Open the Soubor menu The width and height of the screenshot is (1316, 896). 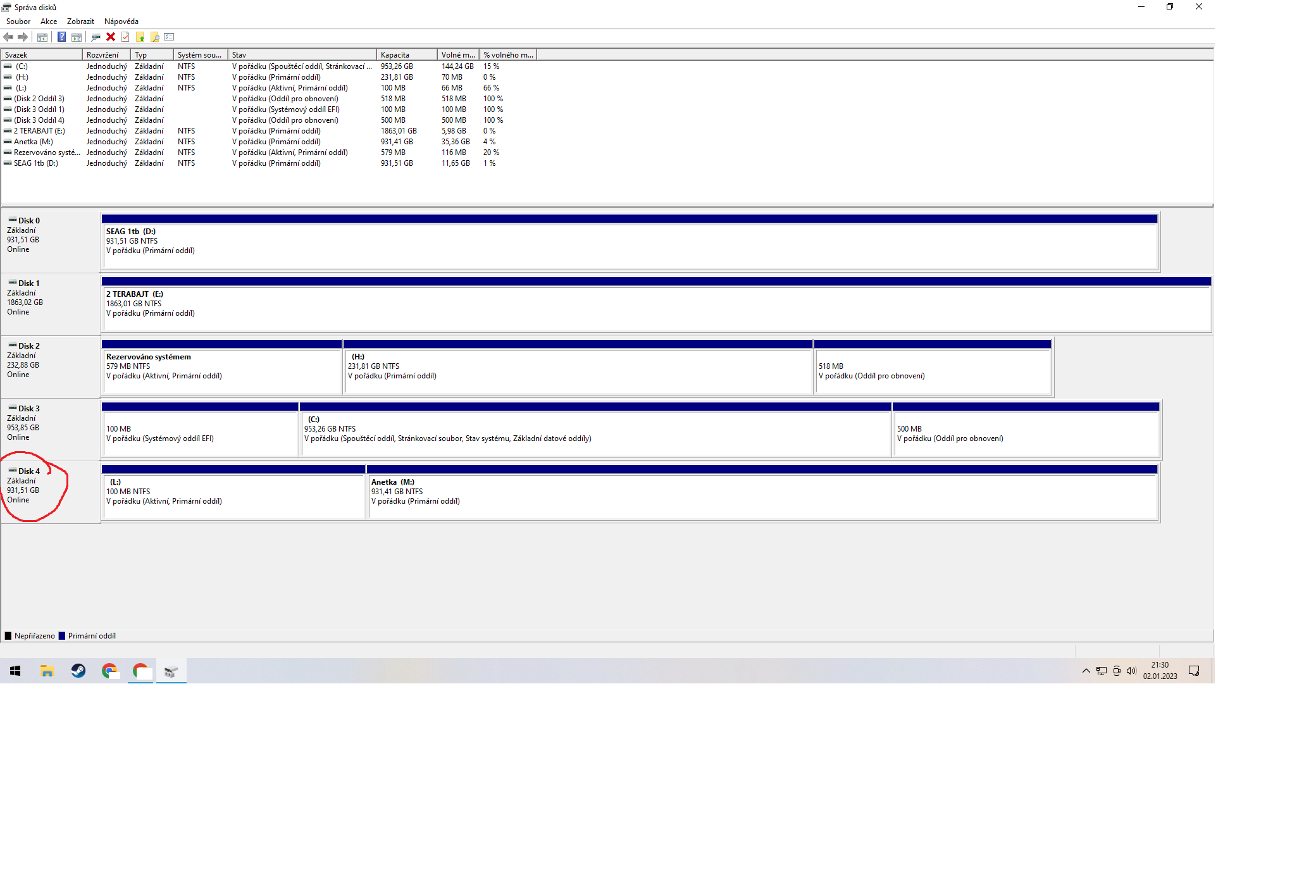pyautogui.click(x=18, y=22)
